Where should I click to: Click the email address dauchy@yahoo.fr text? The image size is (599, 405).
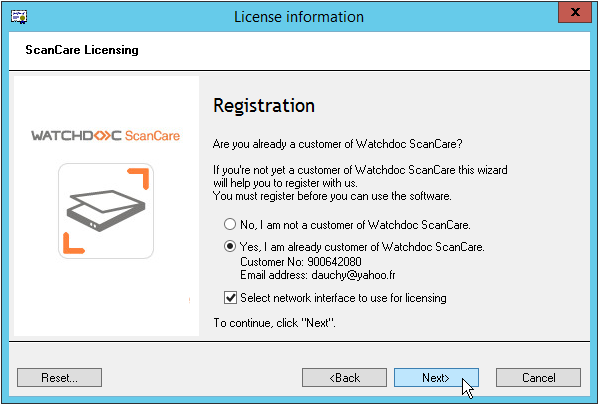[x=353, y=275]
